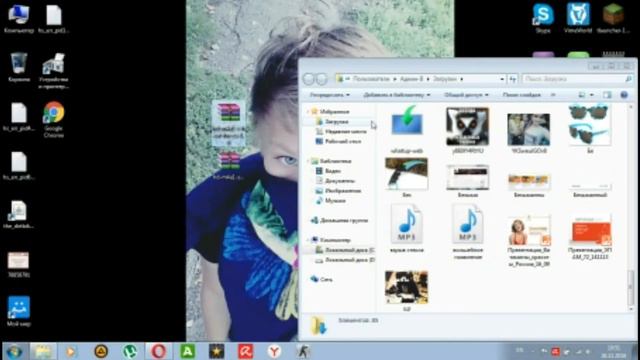Open the Добавить в библиотеку dropdown

[397, 95]
